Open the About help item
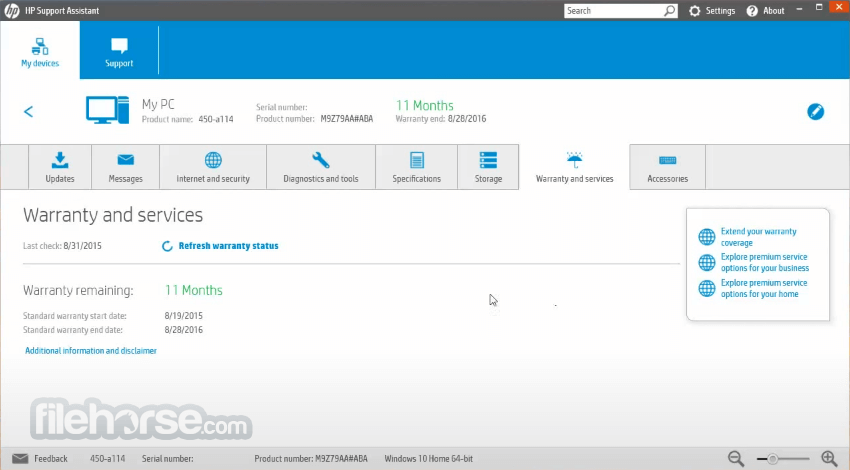The image size is (850, 470). 765,11
